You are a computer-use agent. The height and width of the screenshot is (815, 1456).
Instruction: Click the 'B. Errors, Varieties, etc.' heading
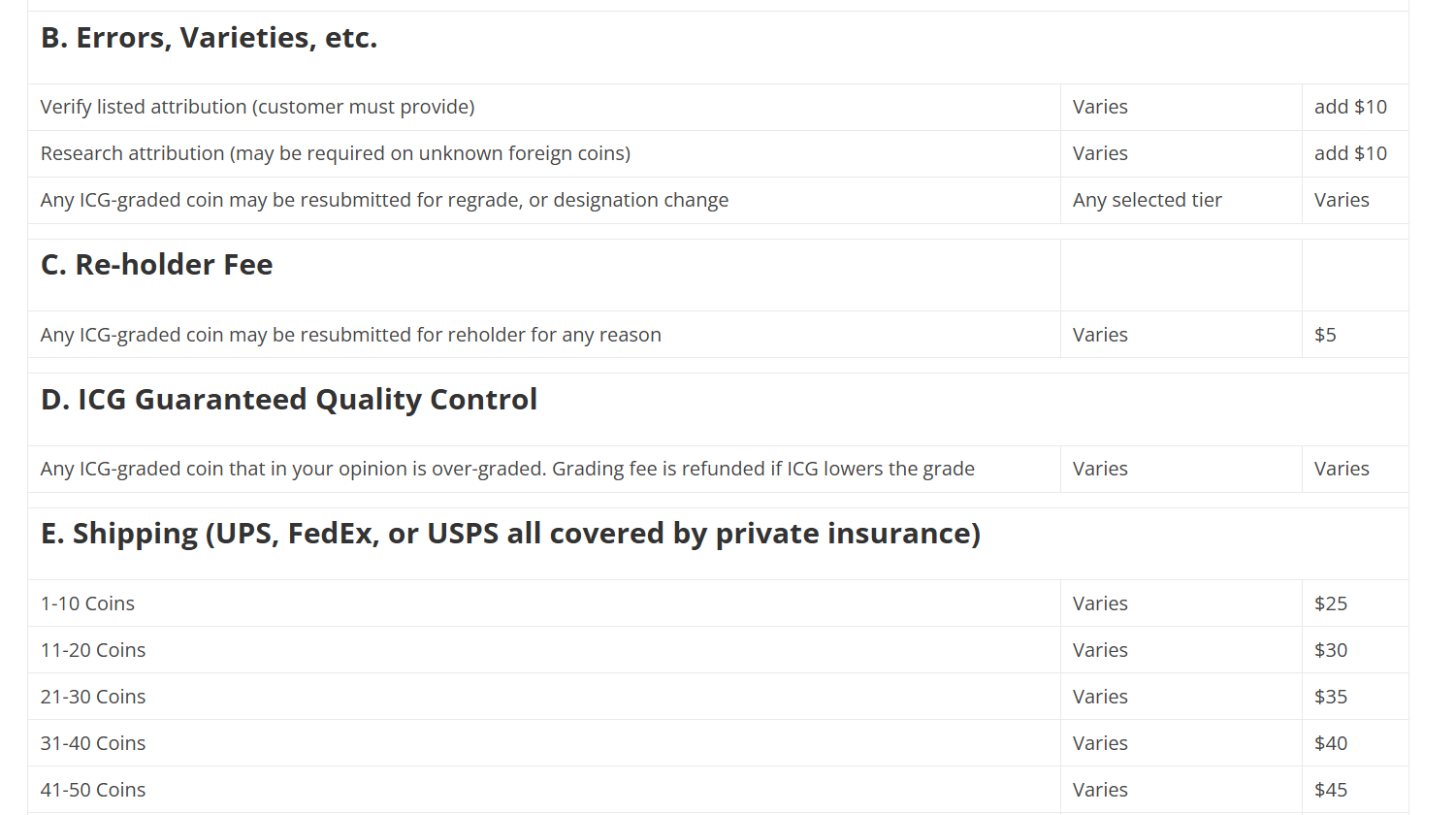pos(209,38)
